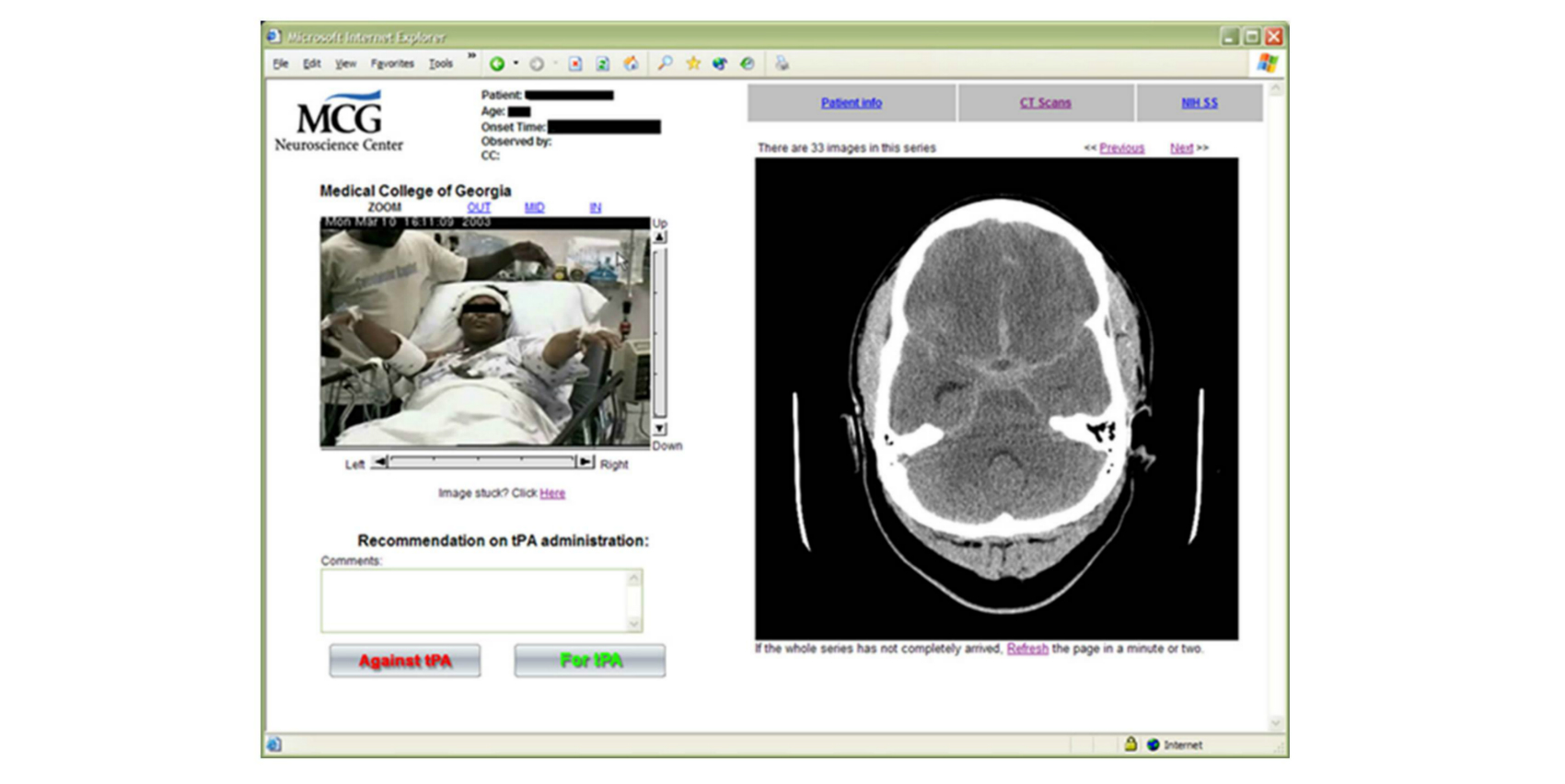Click the green Back arrow toolbar icon
The width and height of the screenshot is (1565, 784).
pyautogui.click(x=497, y=63)
